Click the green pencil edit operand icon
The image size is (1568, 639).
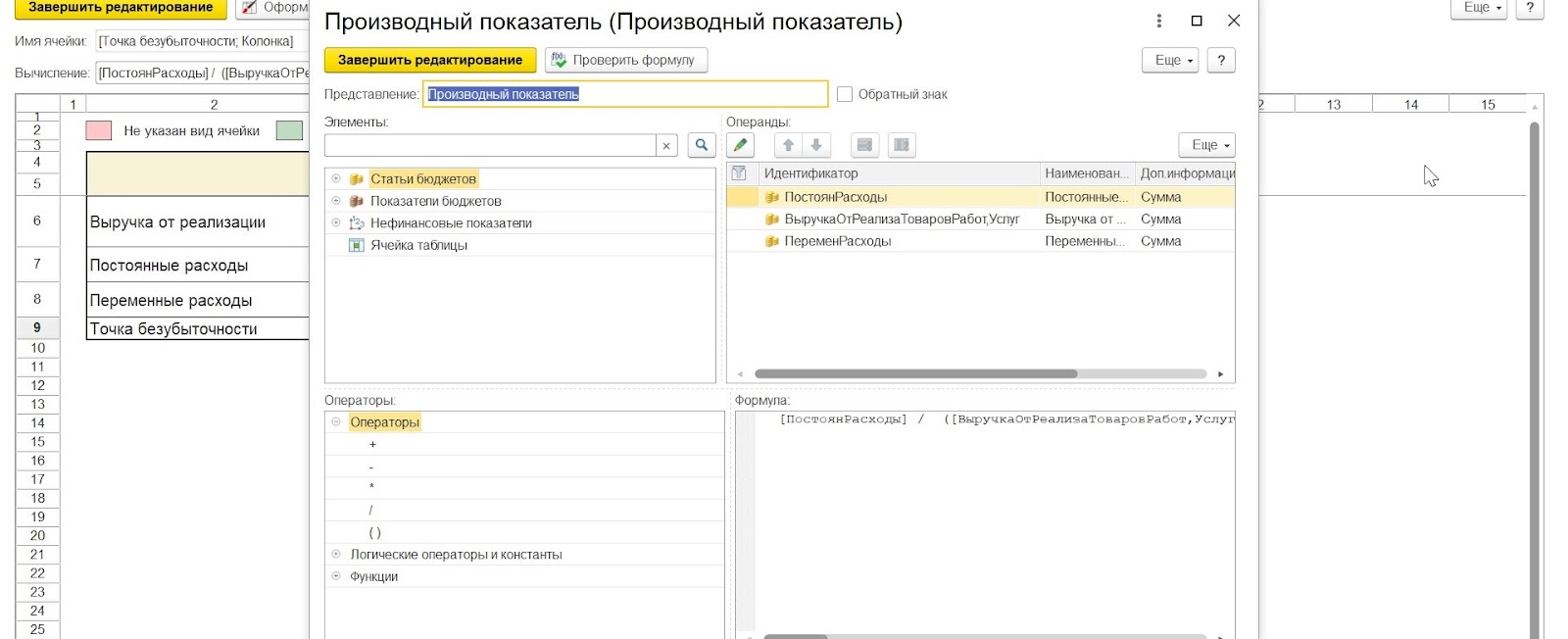tap(741, 145)
